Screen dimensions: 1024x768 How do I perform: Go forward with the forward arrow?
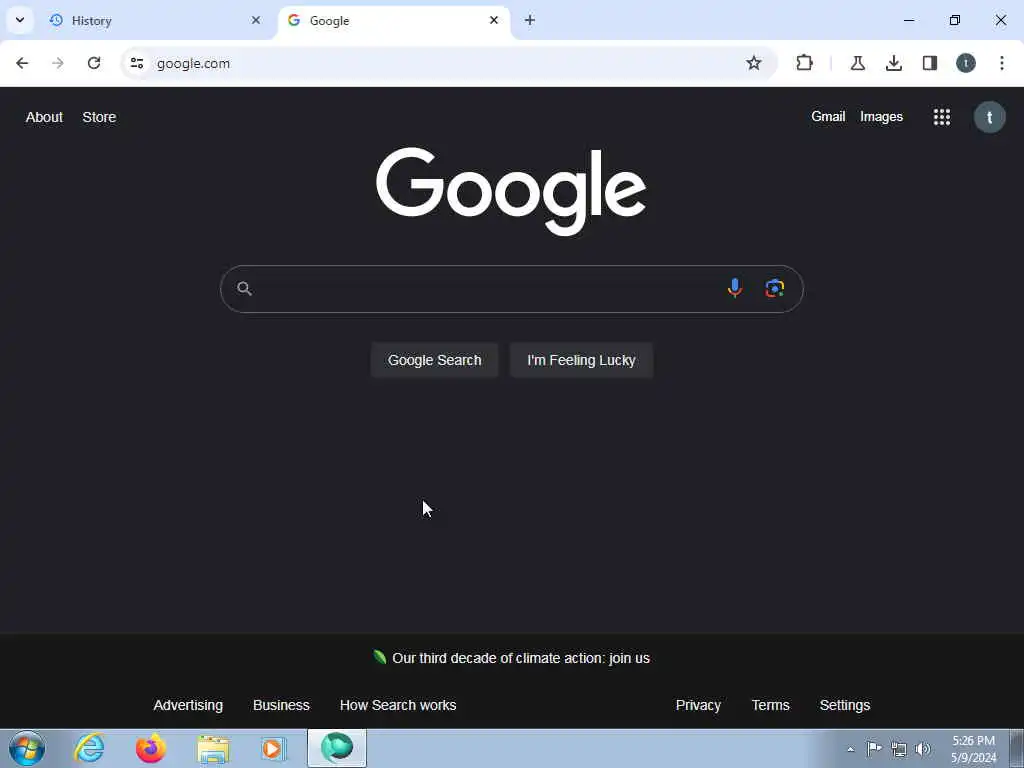(58, 63)
